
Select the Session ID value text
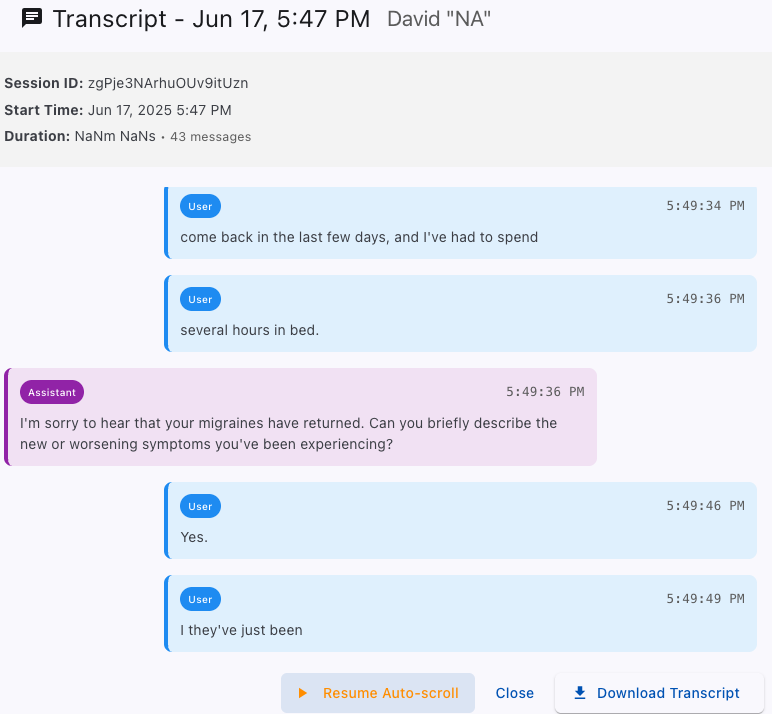coord(168,83)
